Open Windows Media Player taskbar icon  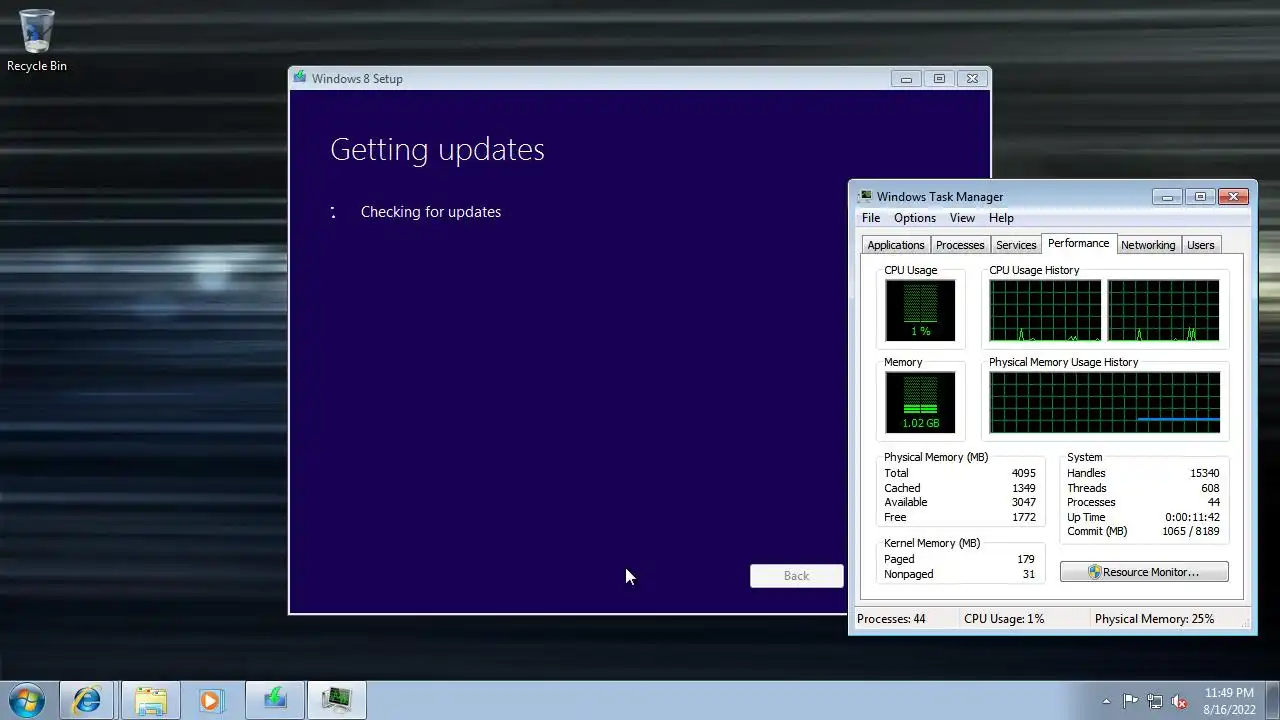click(210, 700)
